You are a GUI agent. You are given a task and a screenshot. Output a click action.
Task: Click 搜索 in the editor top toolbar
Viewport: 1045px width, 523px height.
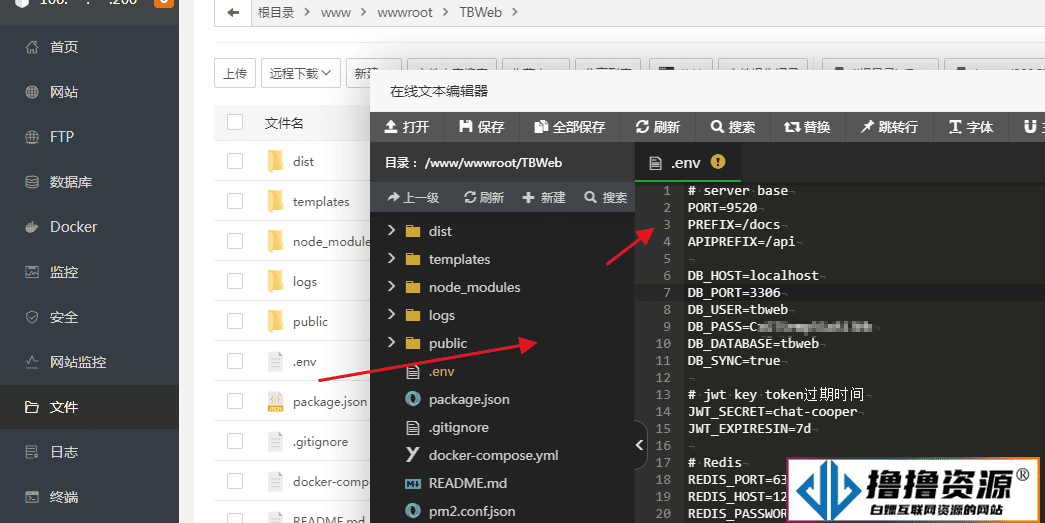tap(732, 127)
